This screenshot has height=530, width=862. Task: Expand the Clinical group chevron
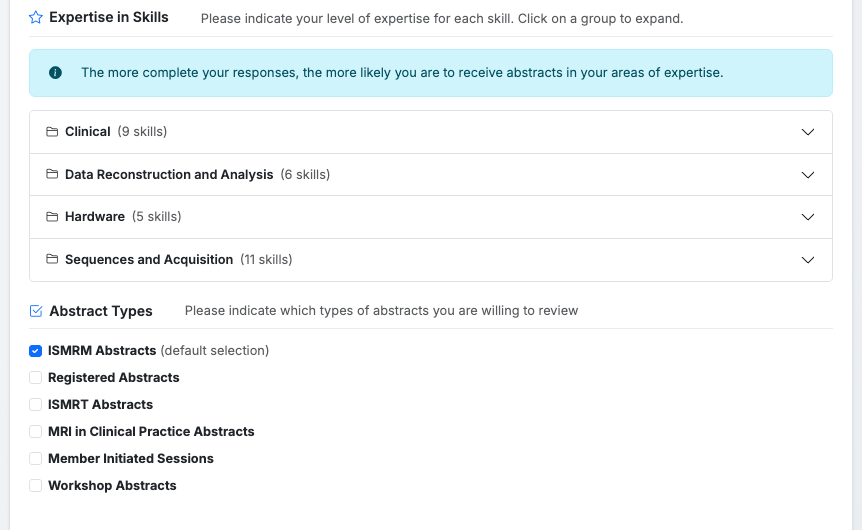point(809,132)
